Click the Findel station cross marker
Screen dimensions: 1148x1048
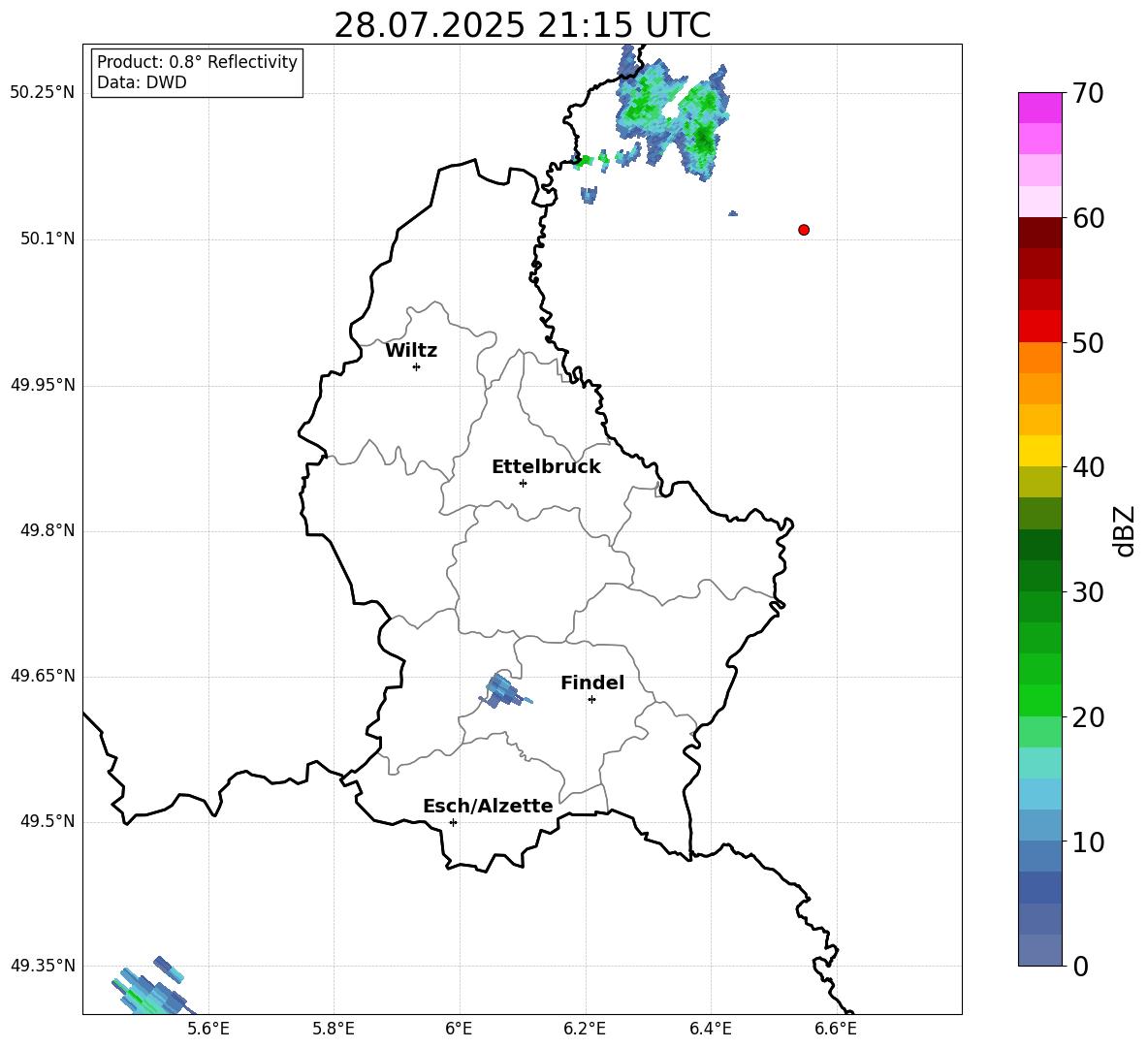click(591, 700)
